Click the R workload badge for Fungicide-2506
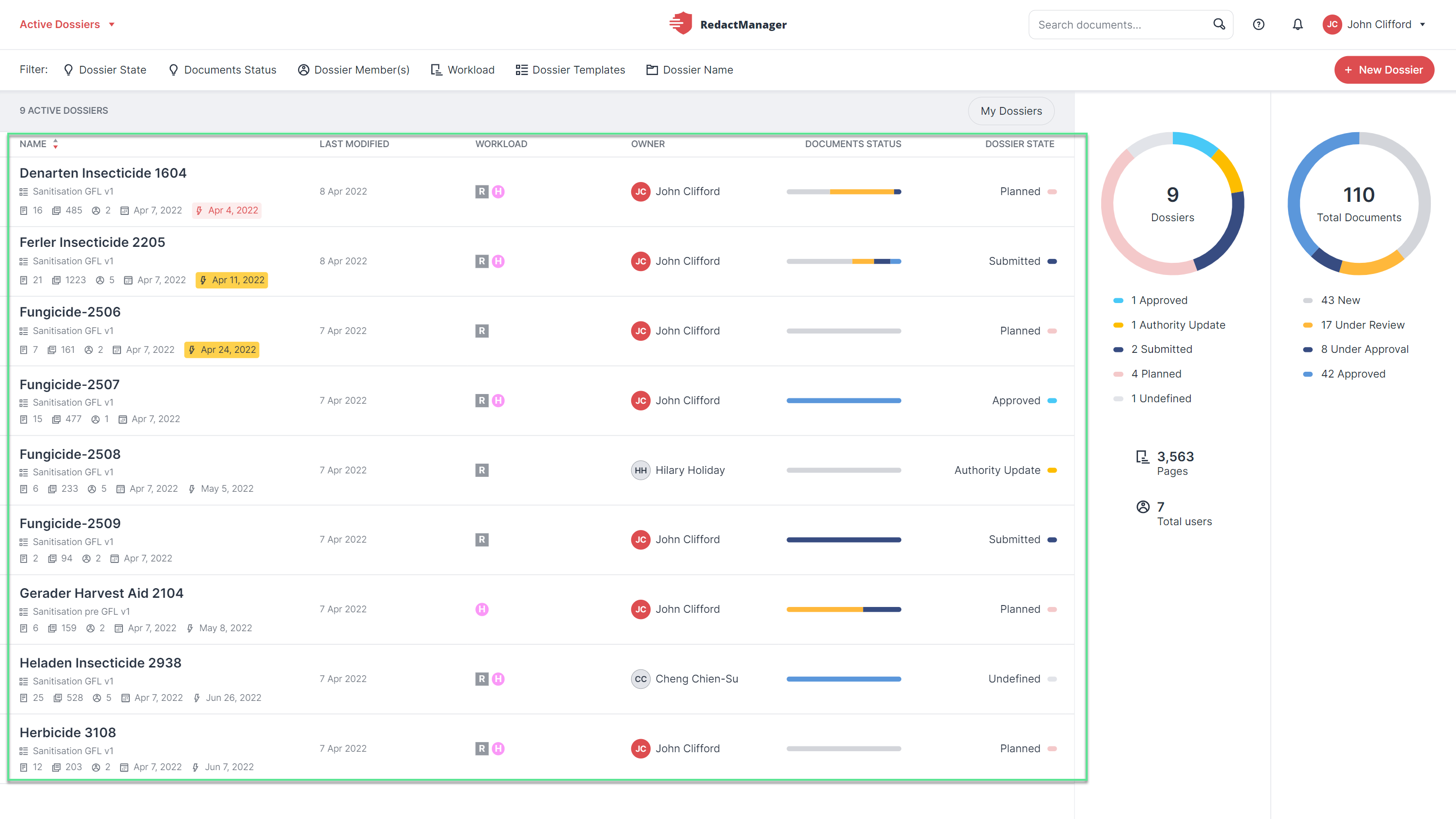The image size is (1456, 819). (x=482, y=331)
